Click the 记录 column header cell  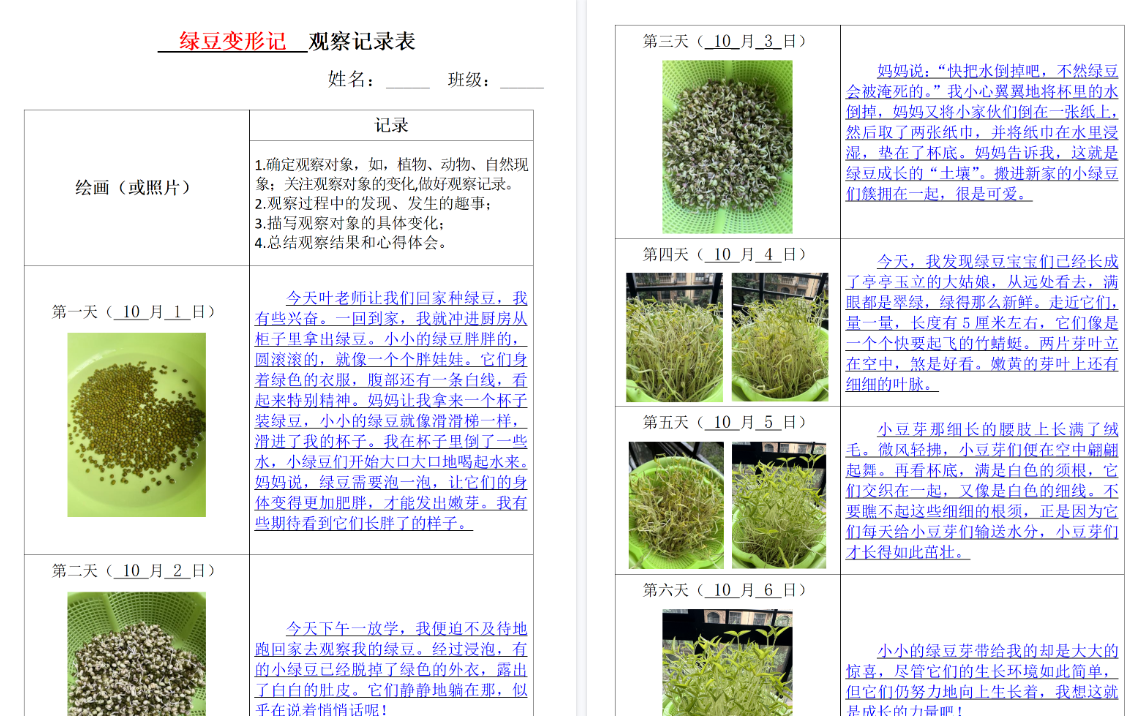(x=390, y=125)
